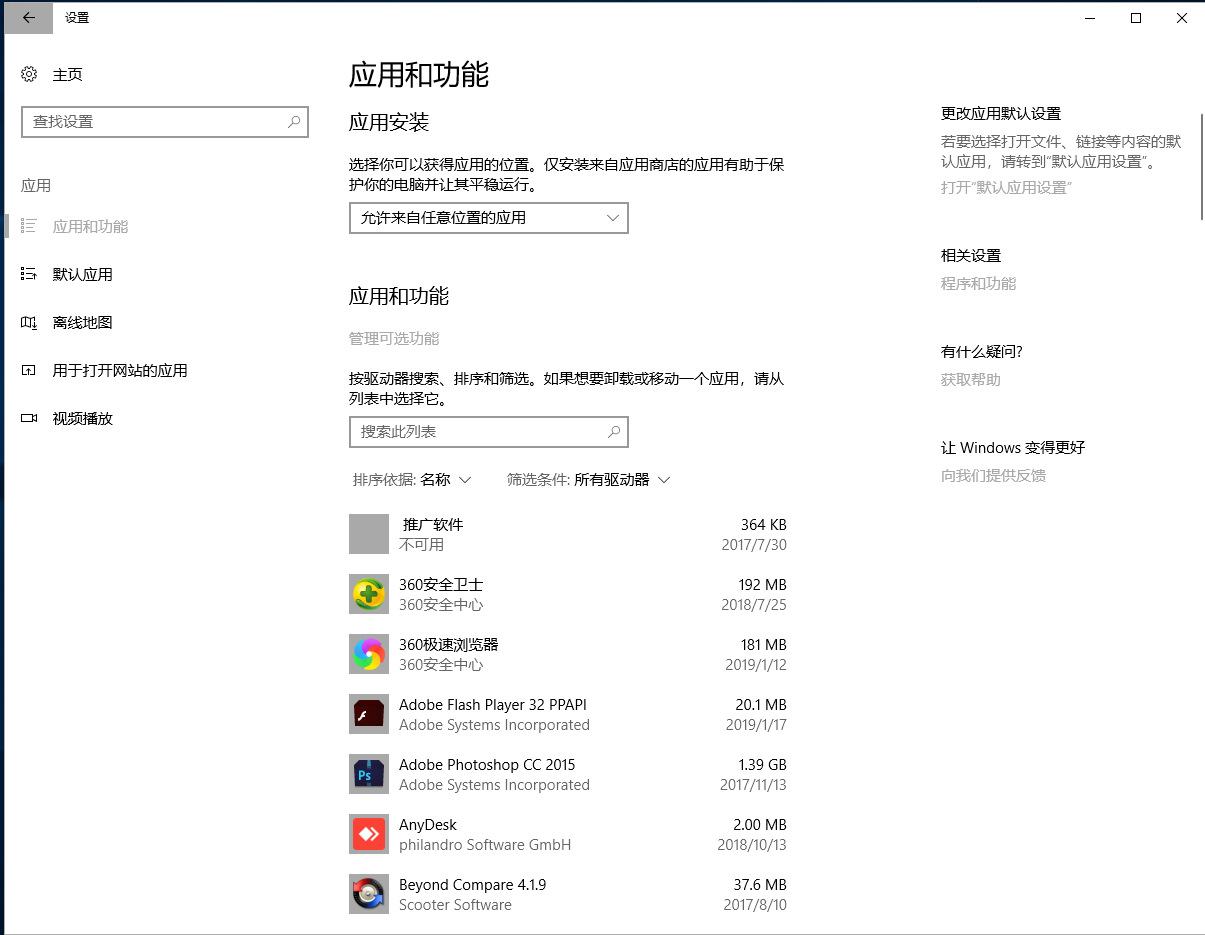The height and width of the screenshot is (935, 1205).
Task: Click the 更改应用默认设置 heading
Action: point(1001,113)
